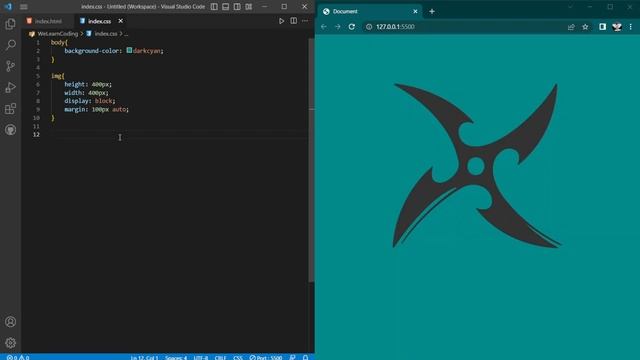640x360 pixels.
Task: Open the GitHub view in activity bar
Action: coord(11,130)
